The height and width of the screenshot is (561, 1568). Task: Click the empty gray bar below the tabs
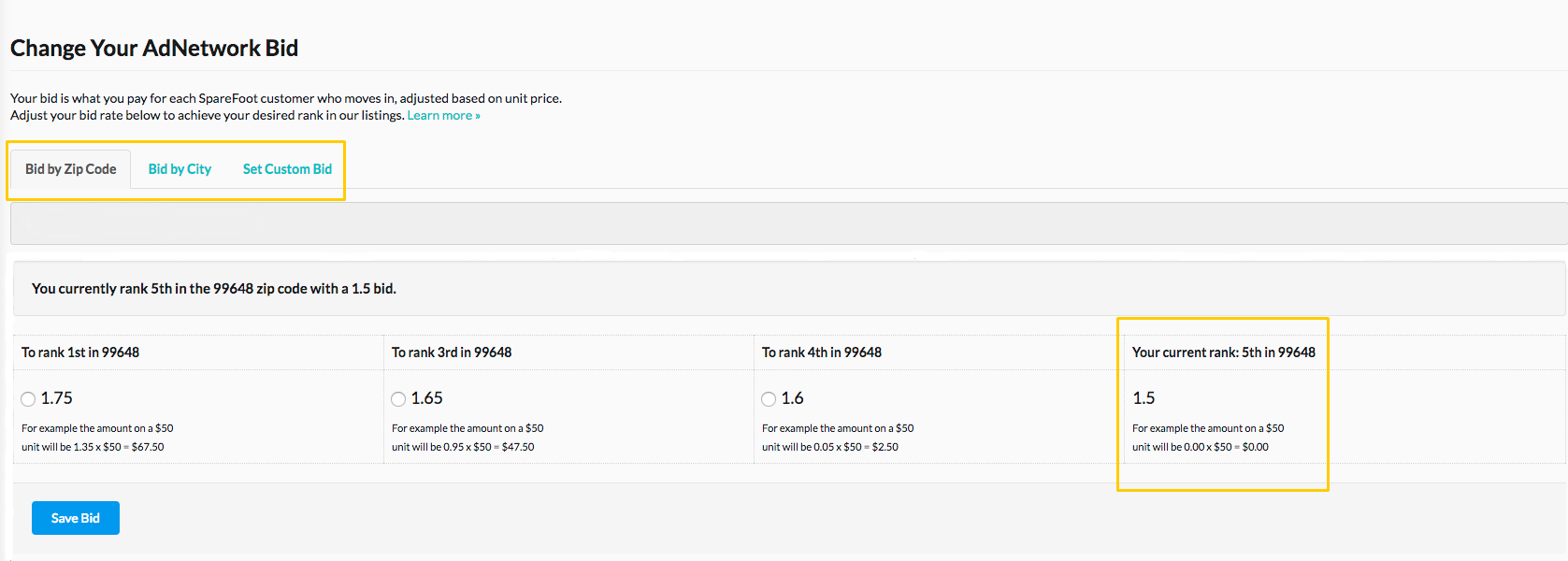pyautogui.click(x=788, y=223)
